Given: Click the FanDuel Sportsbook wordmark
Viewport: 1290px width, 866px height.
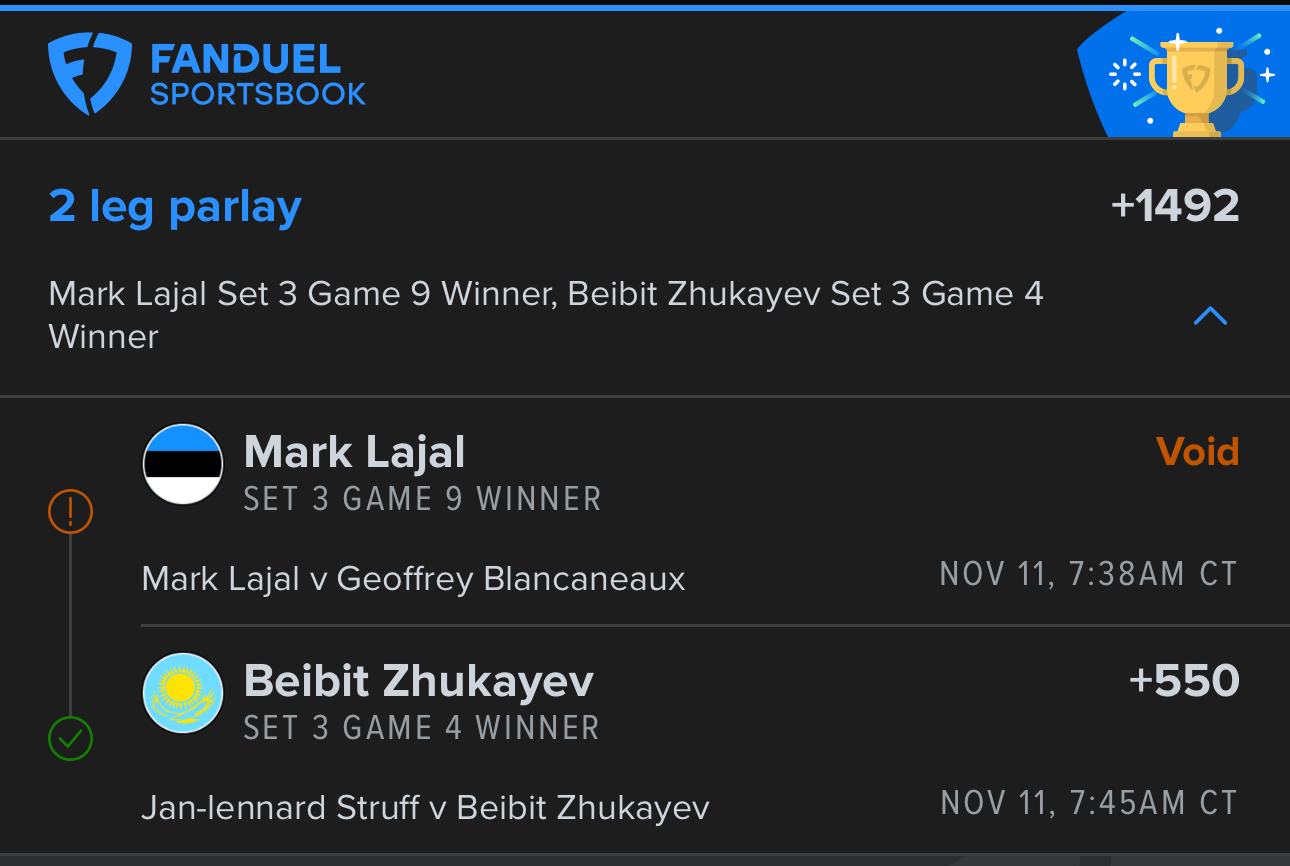Looking at the screenshot, I should coord(257,75).
